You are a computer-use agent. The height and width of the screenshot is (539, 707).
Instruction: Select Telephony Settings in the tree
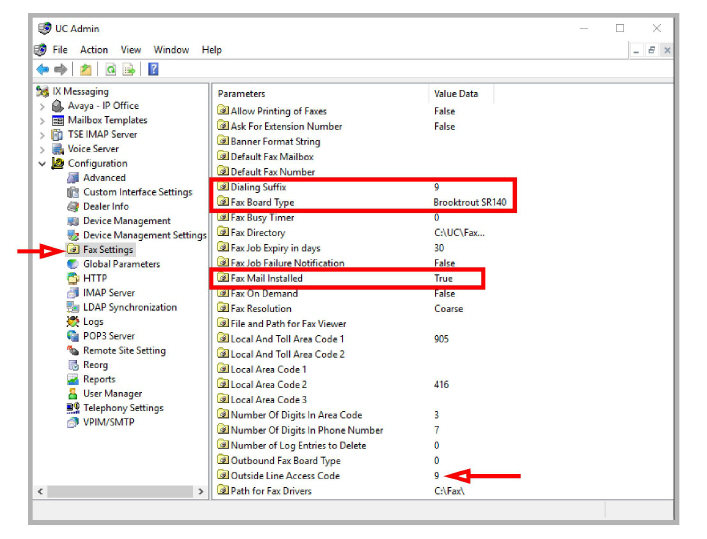(x=123, y=408)
